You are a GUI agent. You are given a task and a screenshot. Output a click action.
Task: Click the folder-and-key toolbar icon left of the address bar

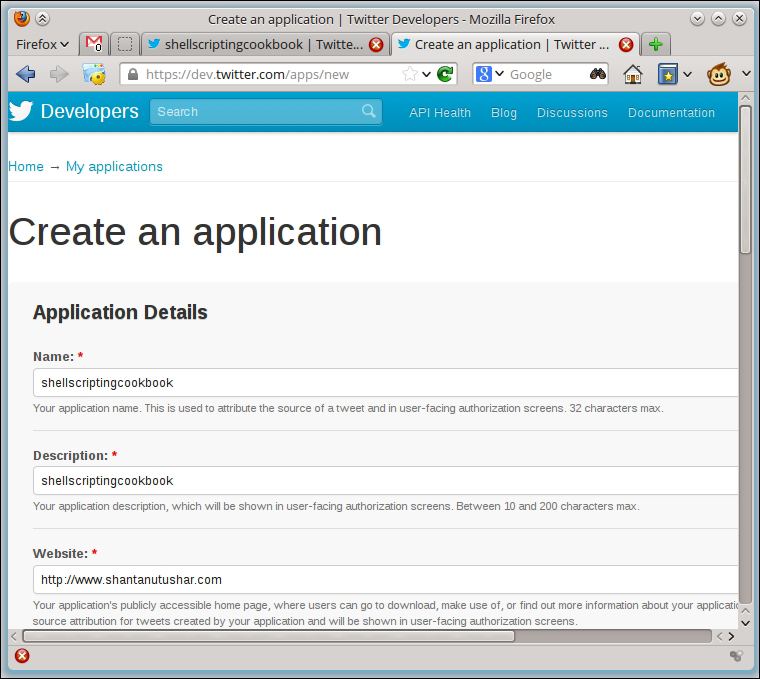click(94, 74)
